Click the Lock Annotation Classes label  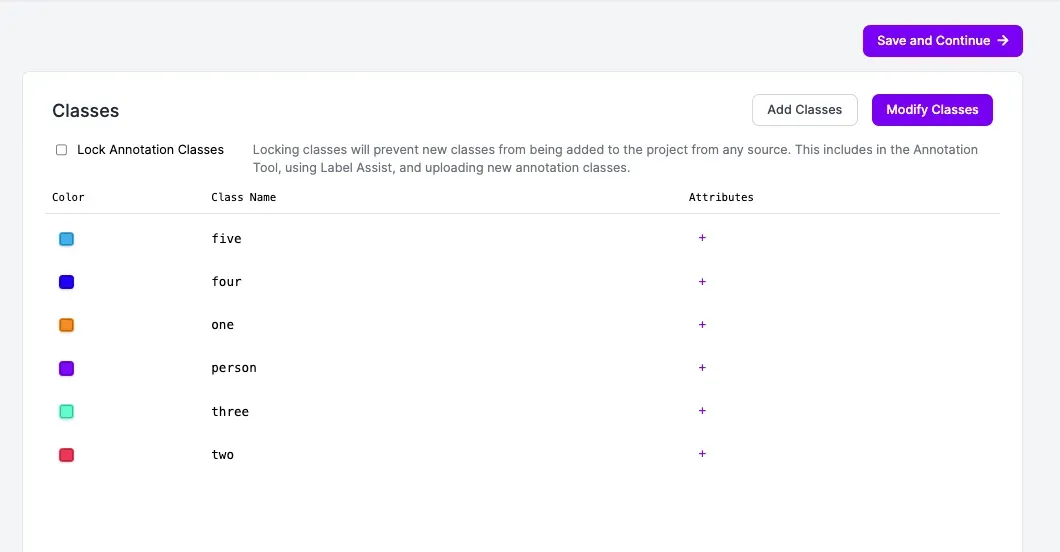[x=150, y=150]
